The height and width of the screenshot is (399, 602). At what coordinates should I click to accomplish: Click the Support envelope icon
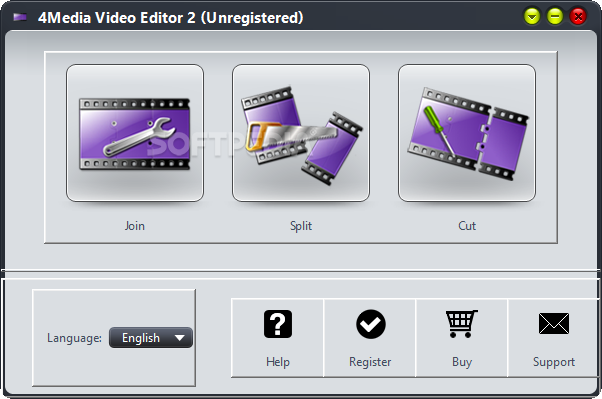pos(554,323)
